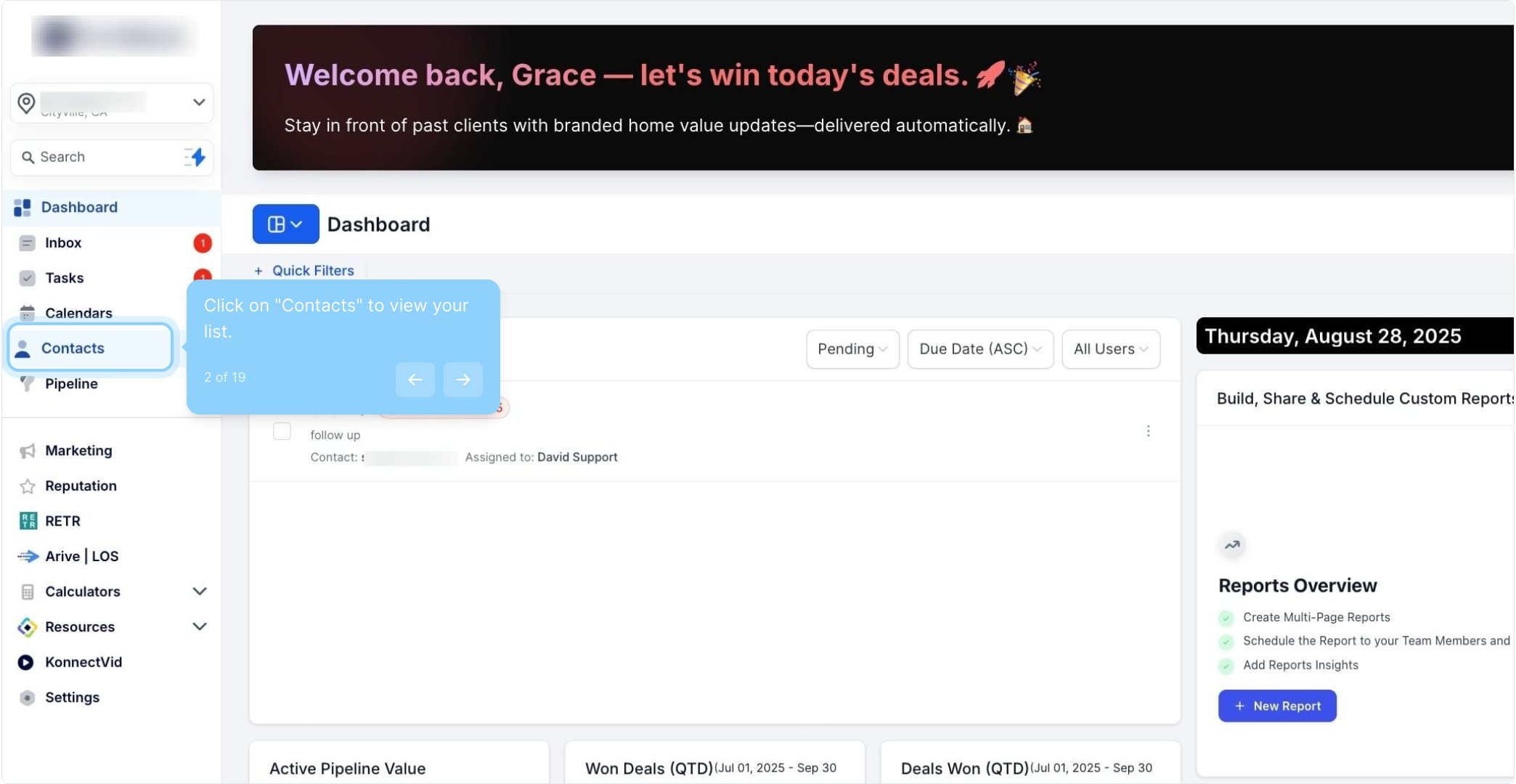Open Inbox from sidebar menu

(63, 242)
